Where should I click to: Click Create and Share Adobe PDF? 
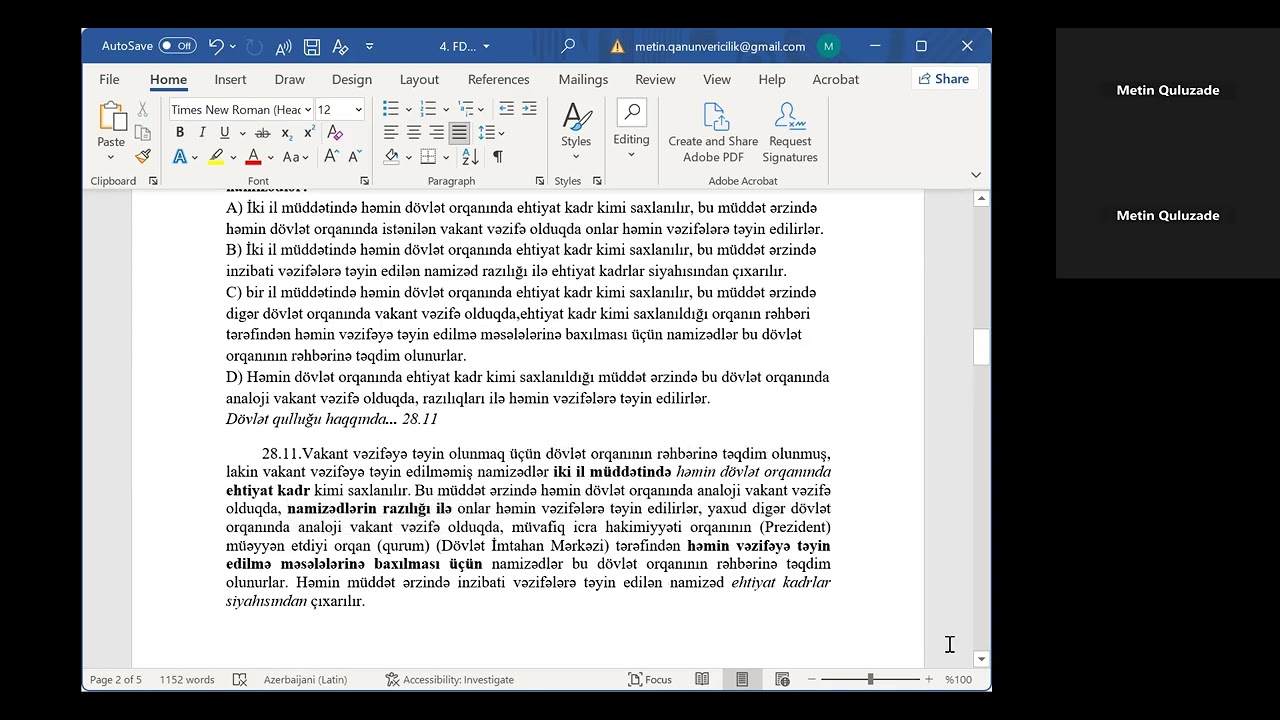pyautogui.click(x=713, y=132)
